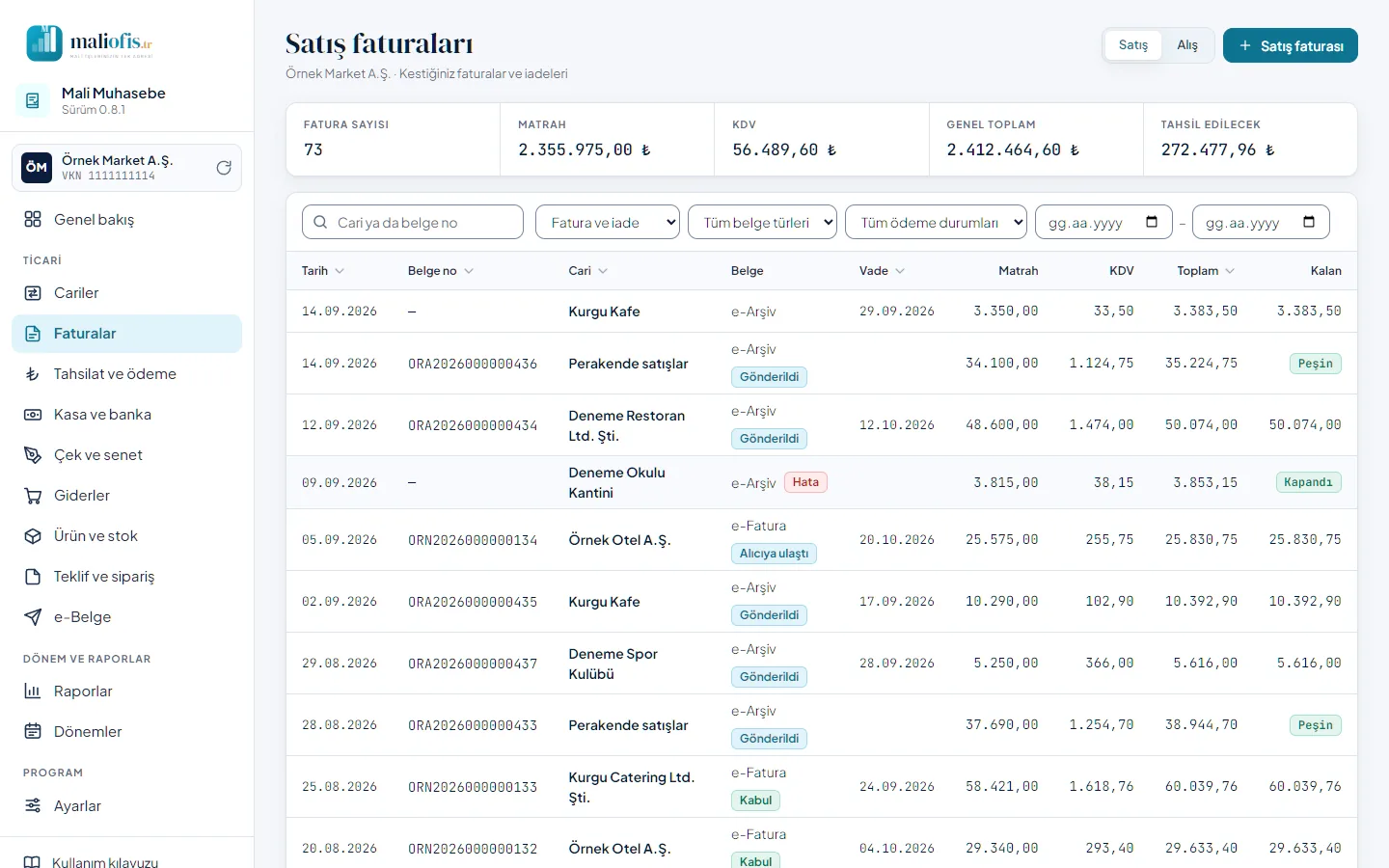This screenshot has height=868, width=1389.
Task: Switch to Alış invoices toggle
Action: coord(1187,45)
